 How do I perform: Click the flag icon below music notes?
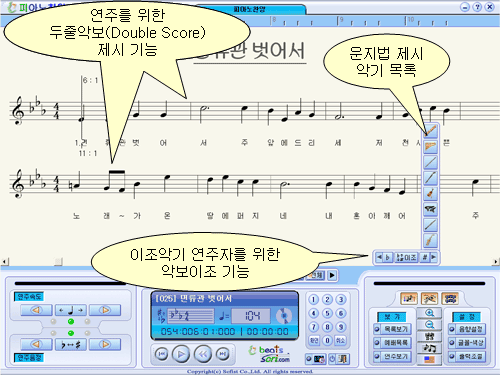point(430,359)
